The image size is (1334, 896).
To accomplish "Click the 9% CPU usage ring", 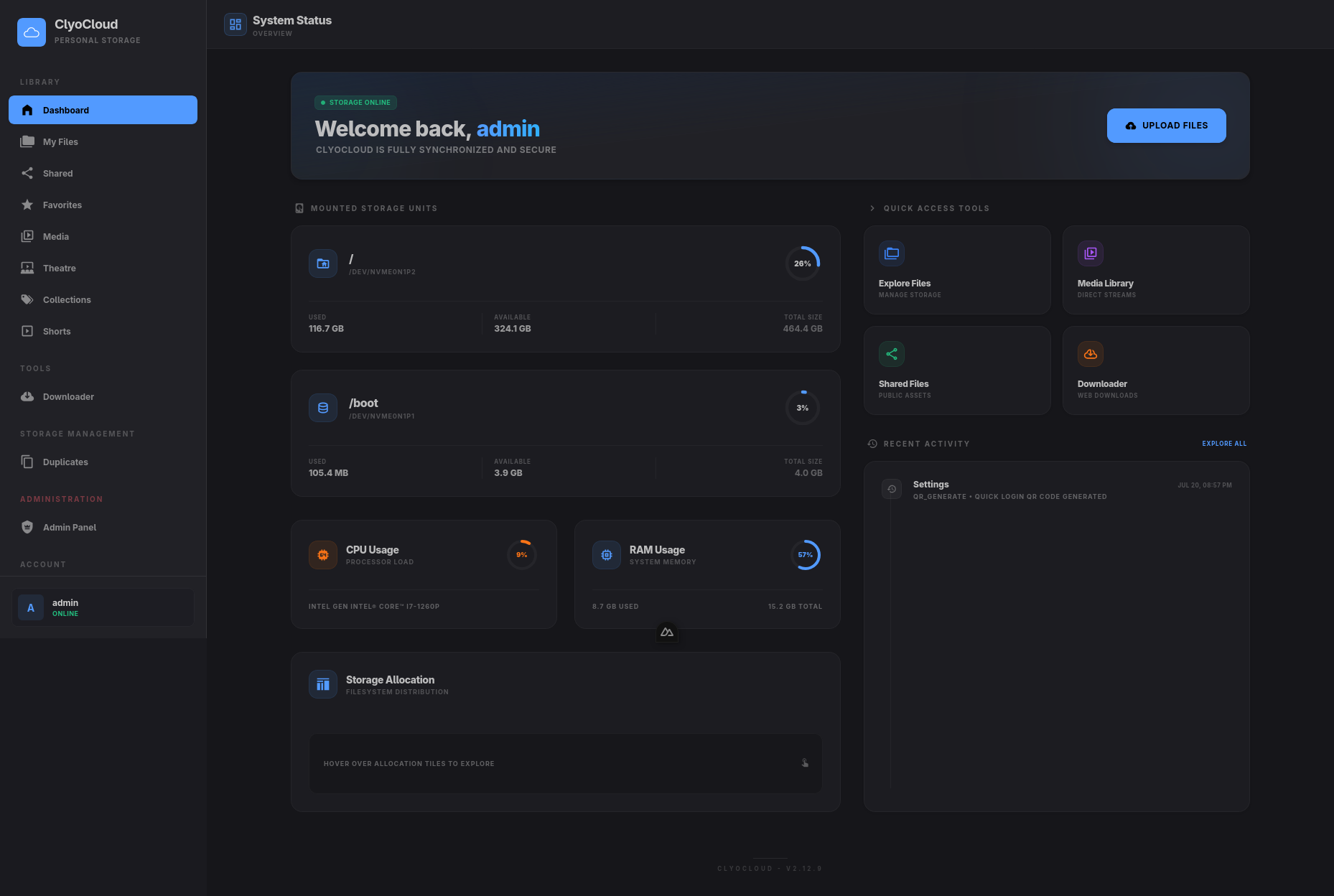I will click(x=522, y=555).
